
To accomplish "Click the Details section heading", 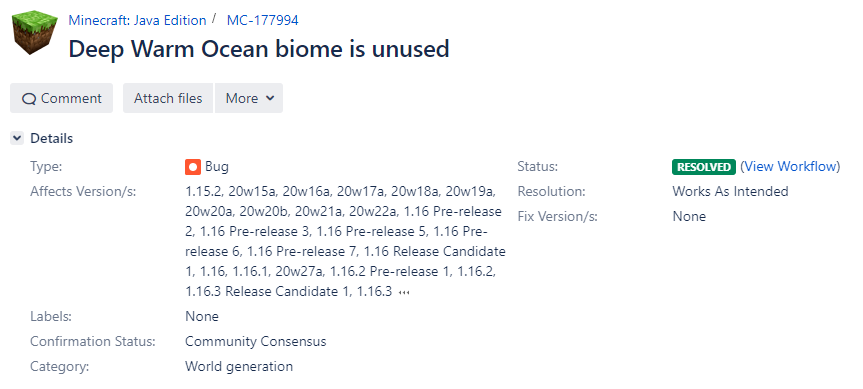I will (x=51, y=138).
